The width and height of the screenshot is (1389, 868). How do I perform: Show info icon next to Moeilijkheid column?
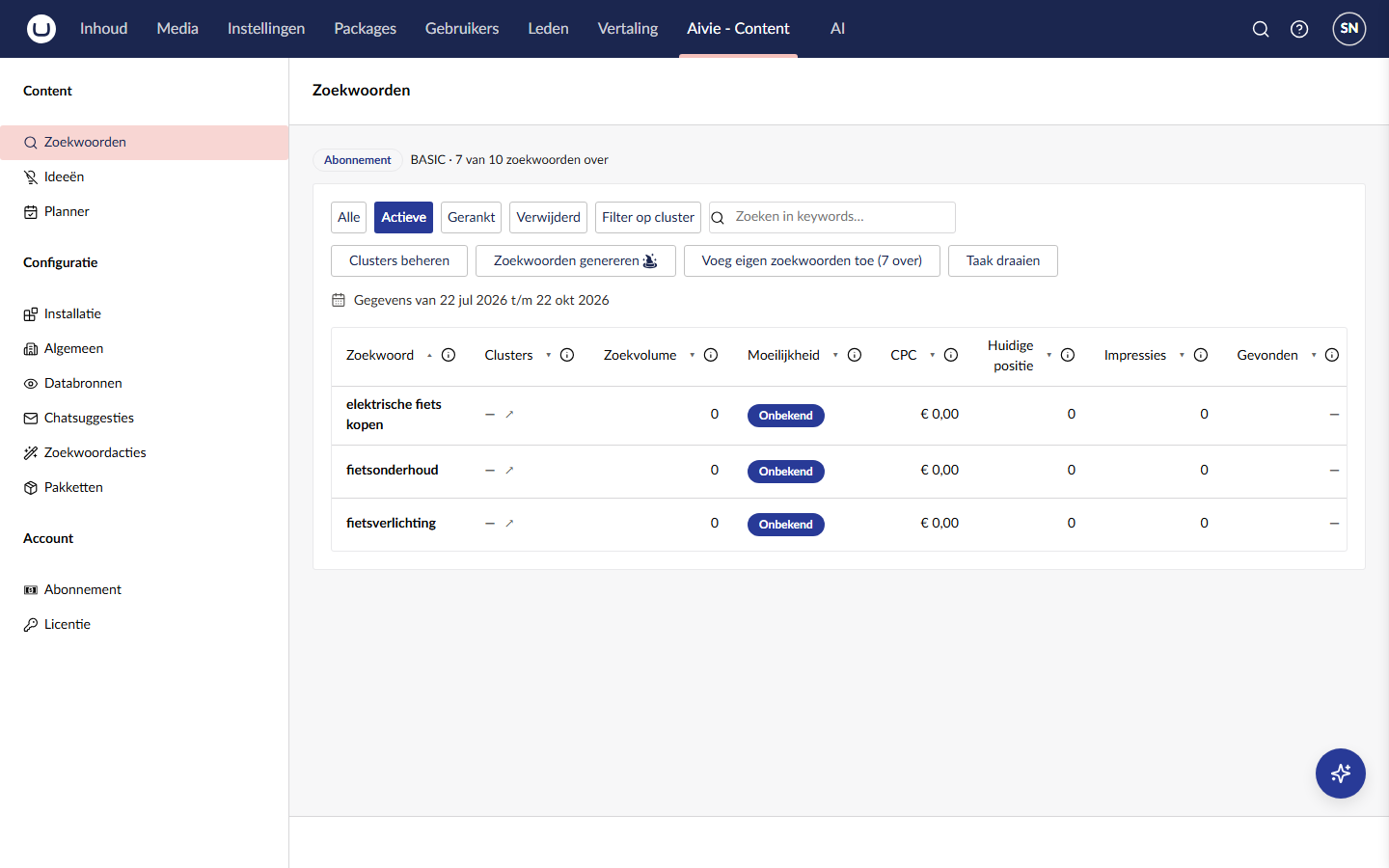click(x=855, y=355)
